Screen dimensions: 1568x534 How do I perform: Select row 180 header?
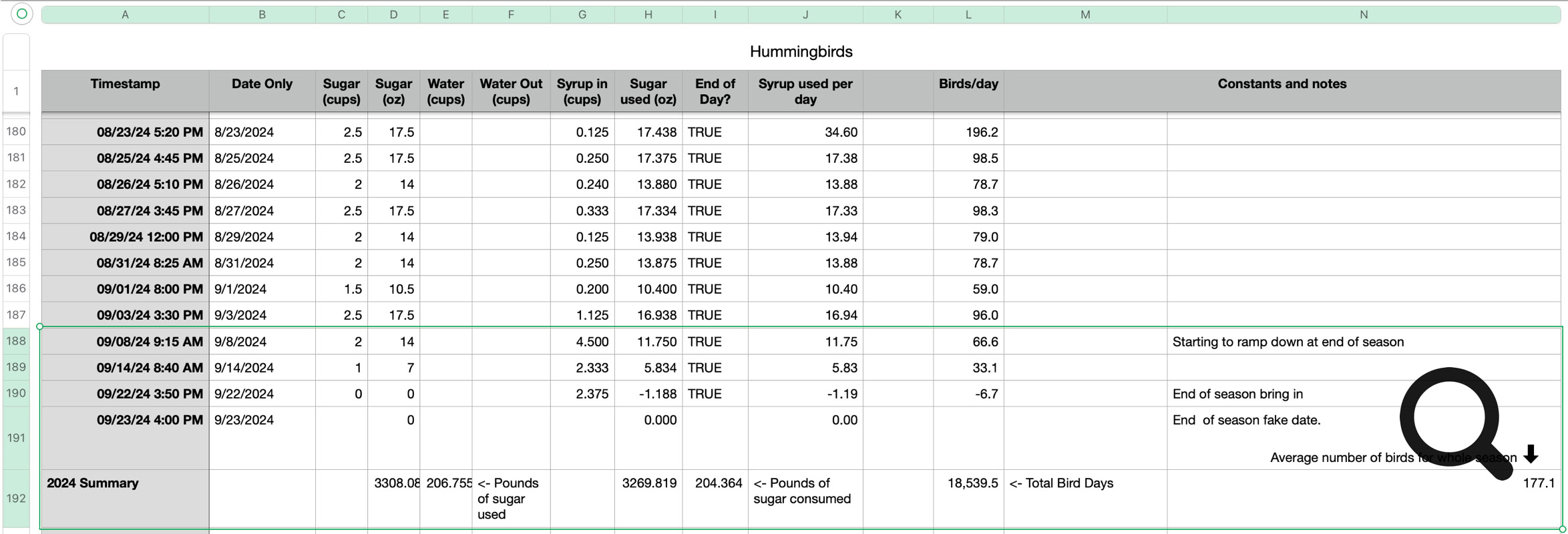[16, 131]
